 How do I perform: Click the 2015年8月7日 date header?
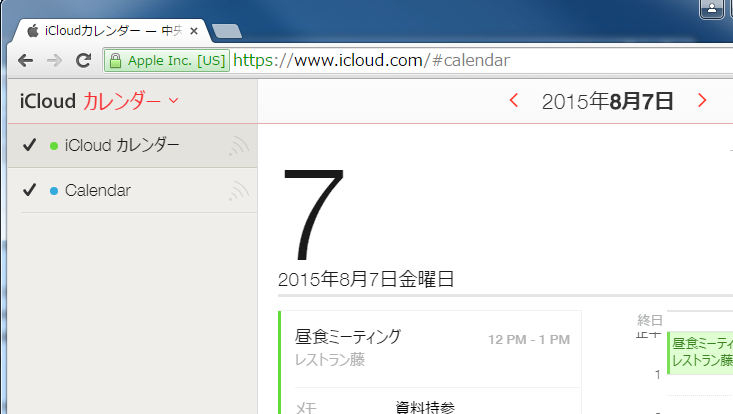608,101
